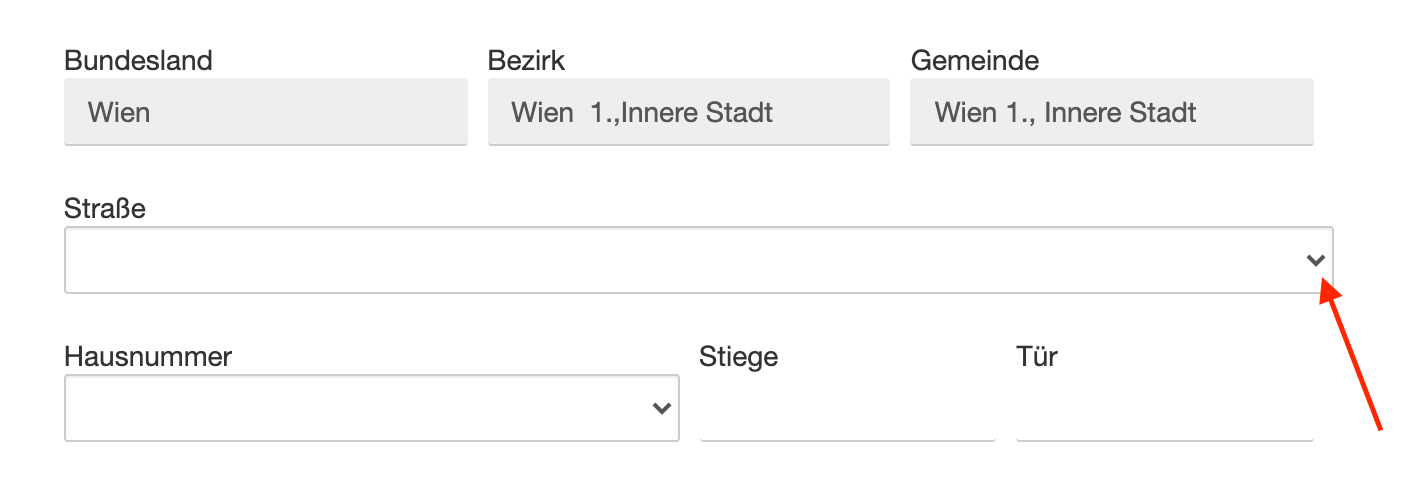Click inside the empty Straße combo box
Image resolution: width=1410 pixels, height=486 pixels.
(680, 261)
